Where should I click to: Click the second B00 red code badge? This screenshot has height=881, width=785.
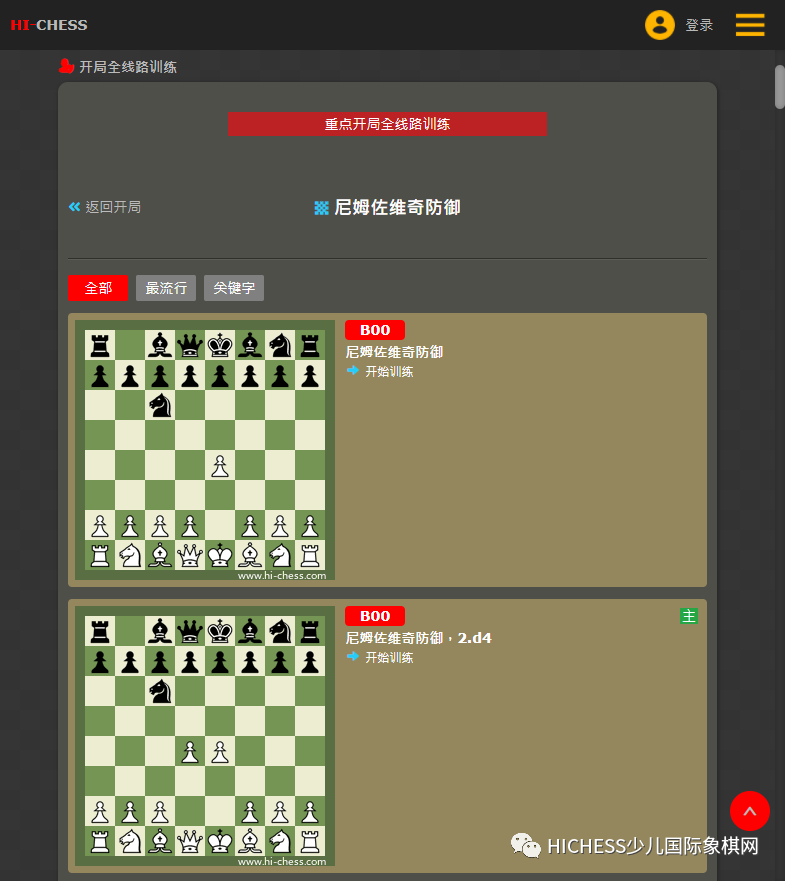tap(375, 616)
